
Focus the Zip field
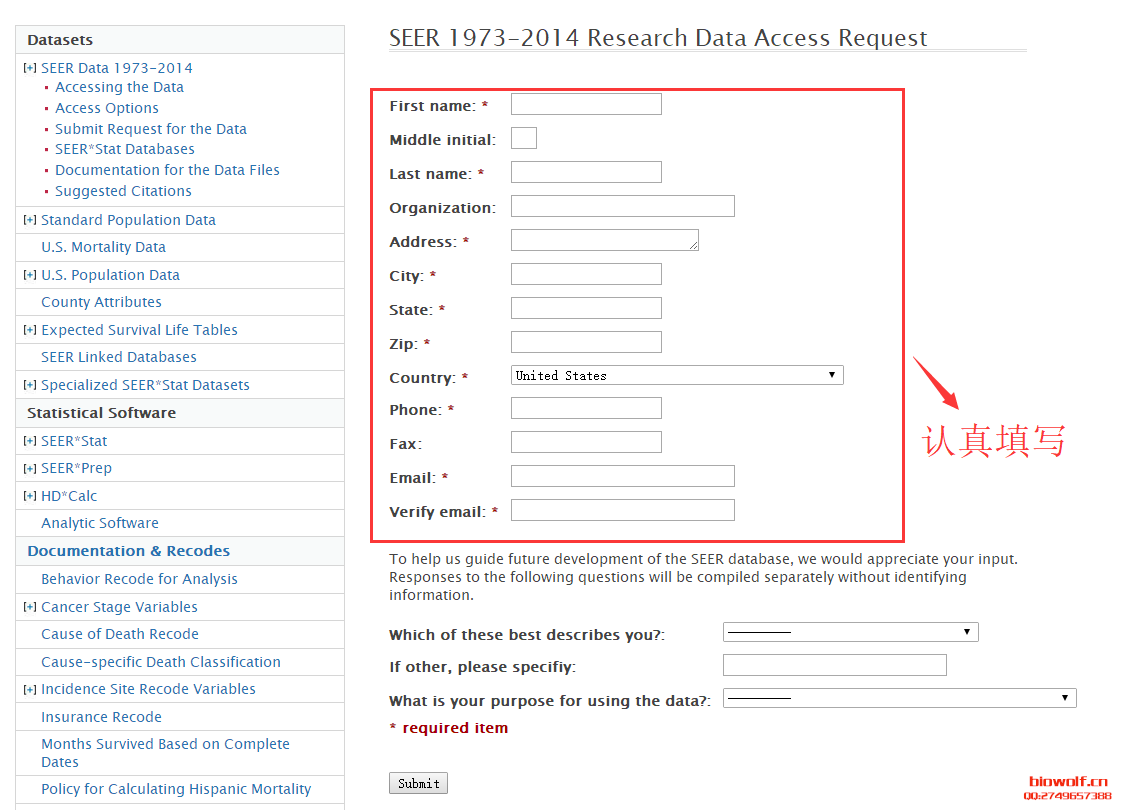pos(586,342)
